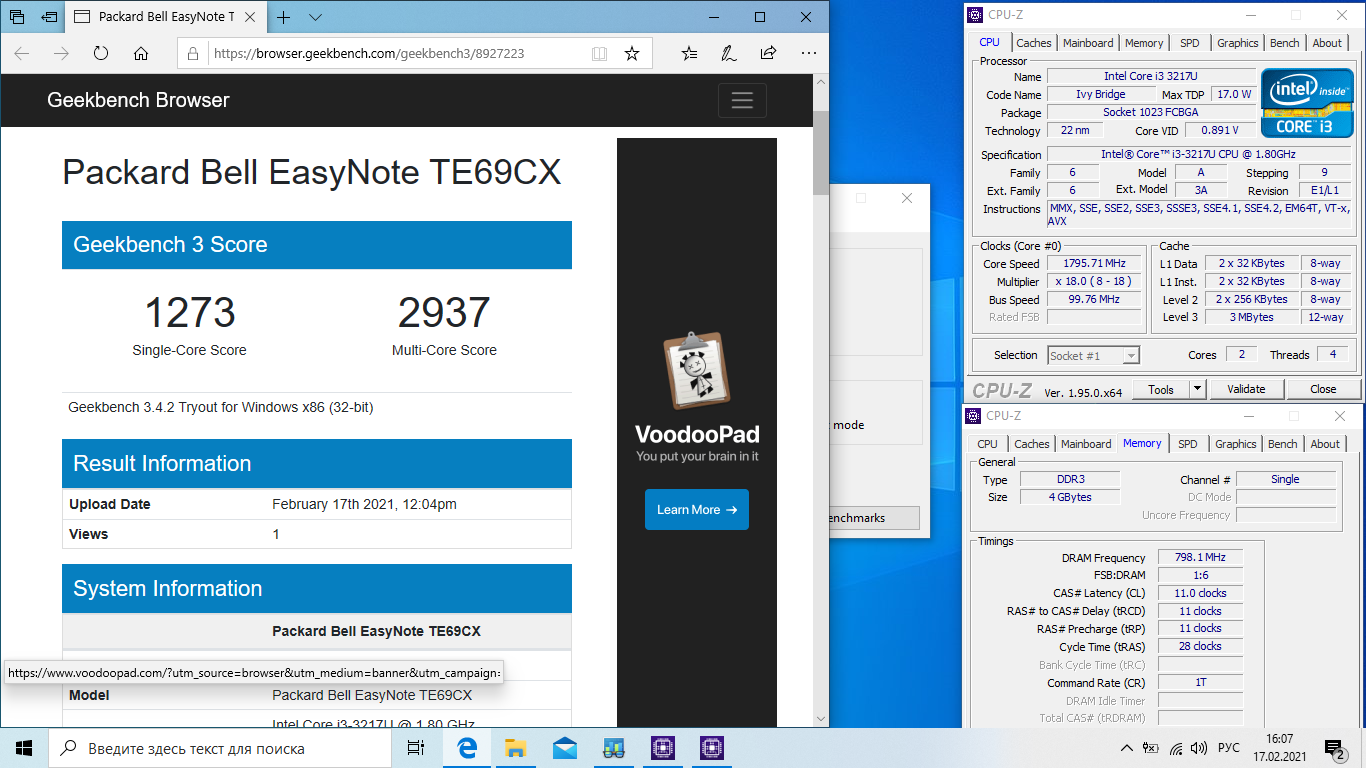Click the network tray icon
The image size is (1366, 768).
click(x=1176, y=748)
